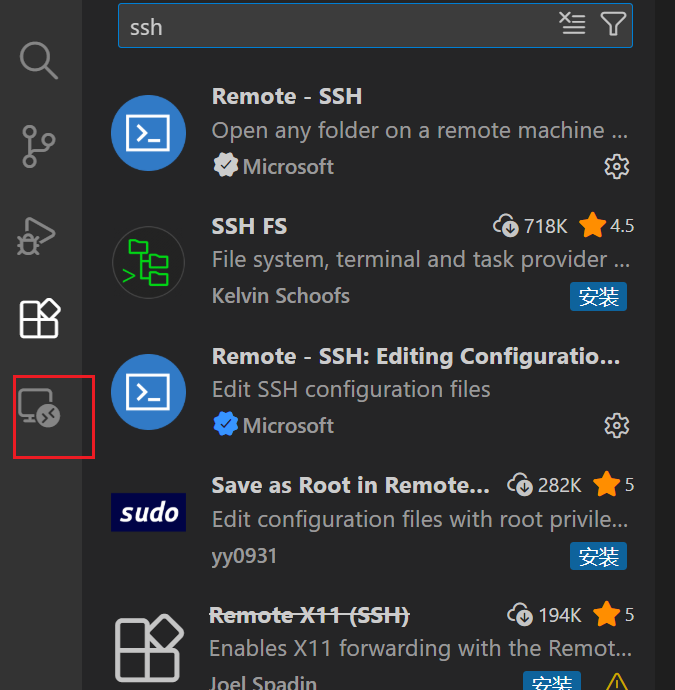Click blue verified badge under Editing Configuration
This screenshot has height=690, width=675.
226,424
